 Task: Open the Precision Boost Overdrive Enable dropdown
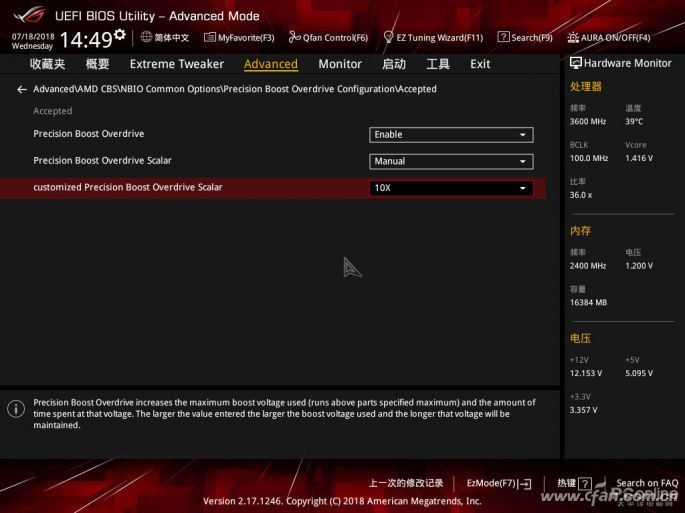coord(451,135)
